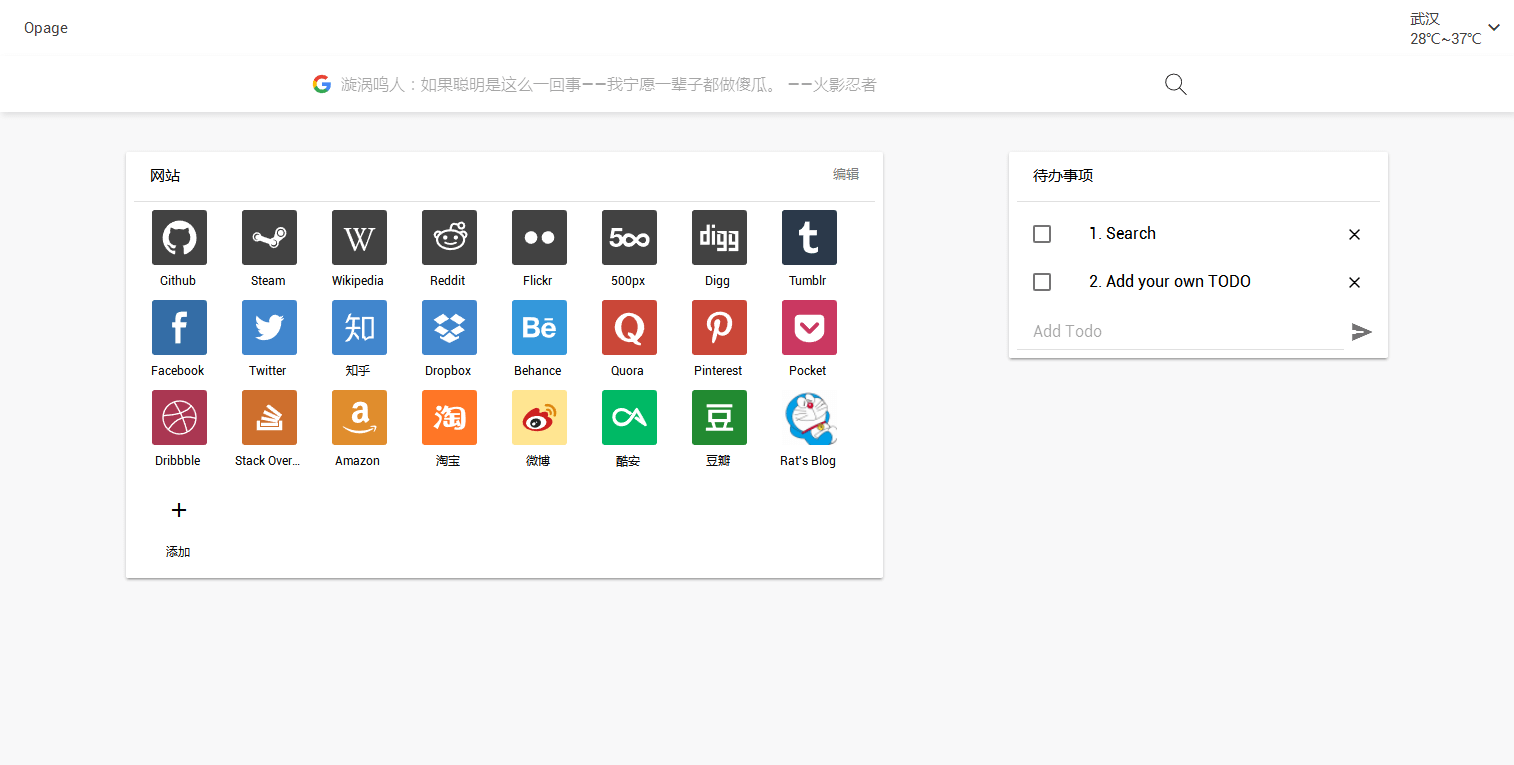Click the 待办事项 panel heading
This screenshot has width=1514, height=765.
point(1063,176)
